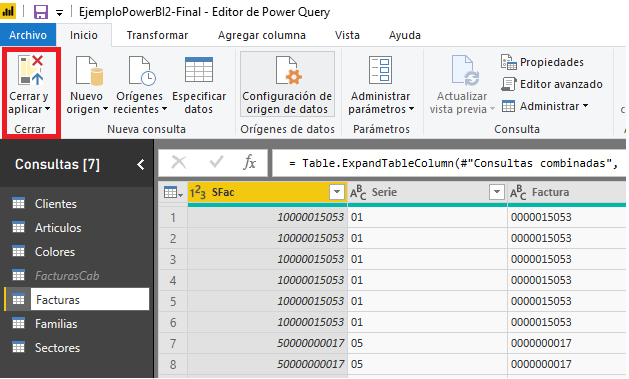Click the Factura column data type icon

pyautogui.click(x=518, y=193)
